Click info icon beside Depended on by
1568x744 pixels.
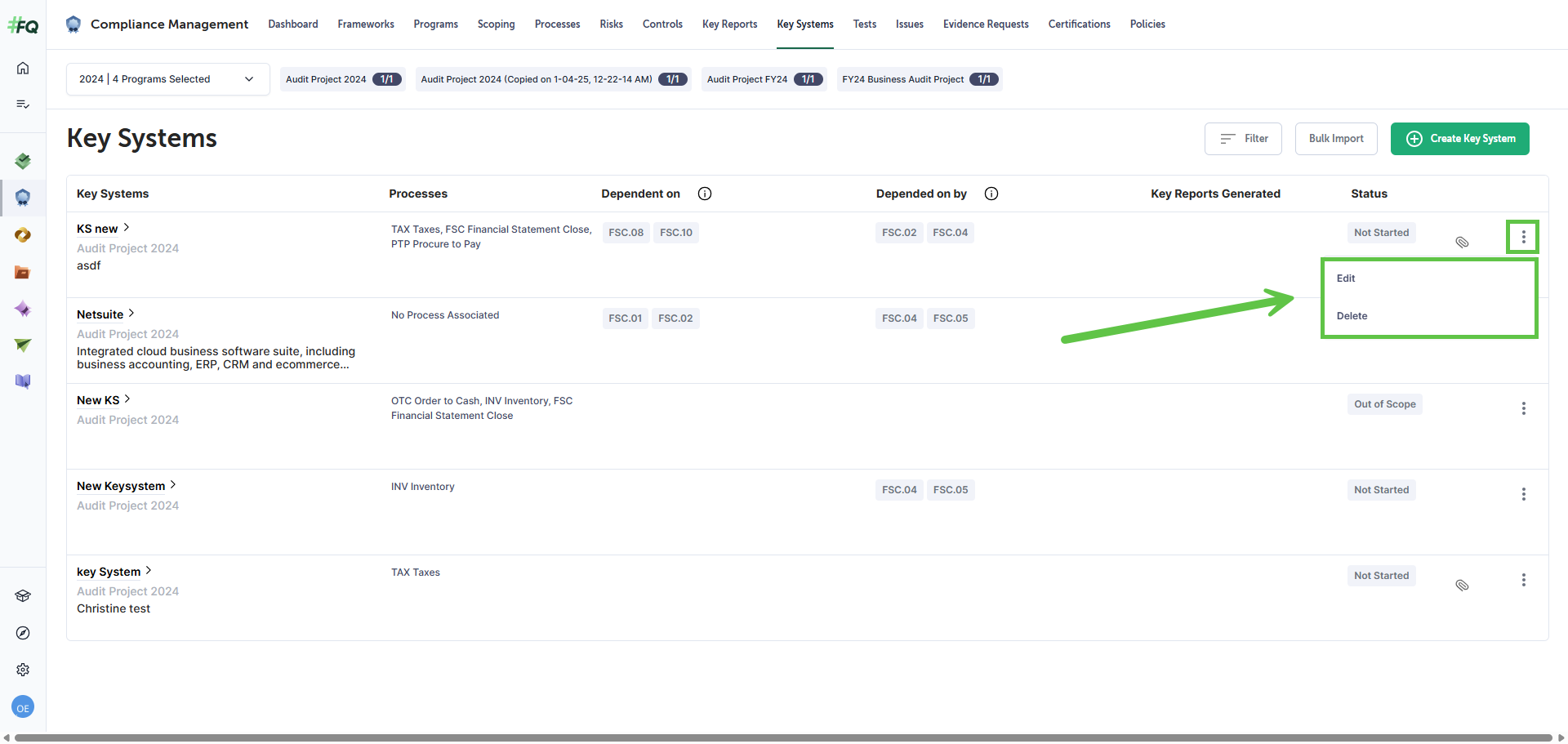point(991,194)
